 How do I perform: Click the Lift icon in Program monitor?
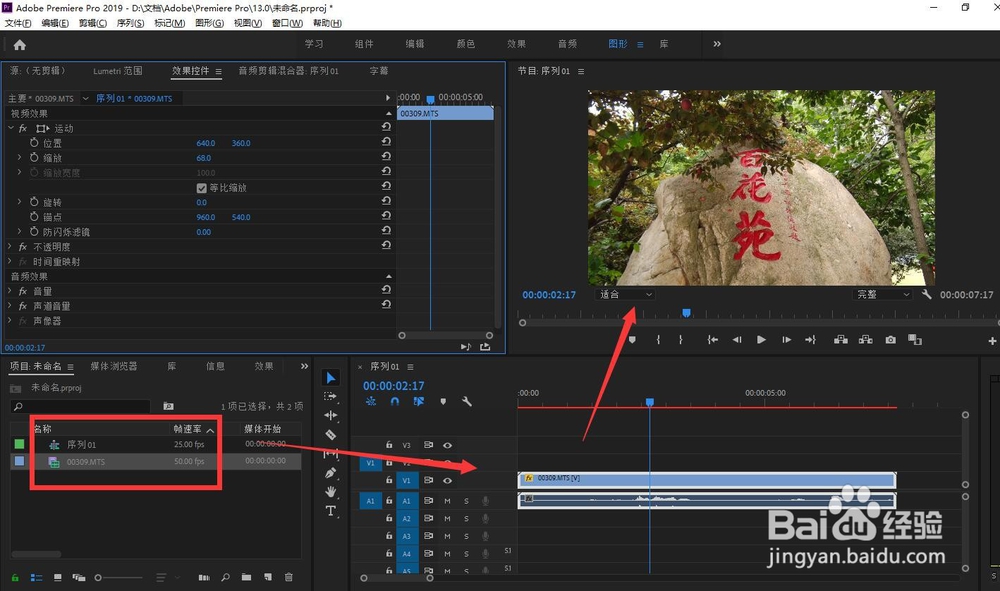[843, 340]
